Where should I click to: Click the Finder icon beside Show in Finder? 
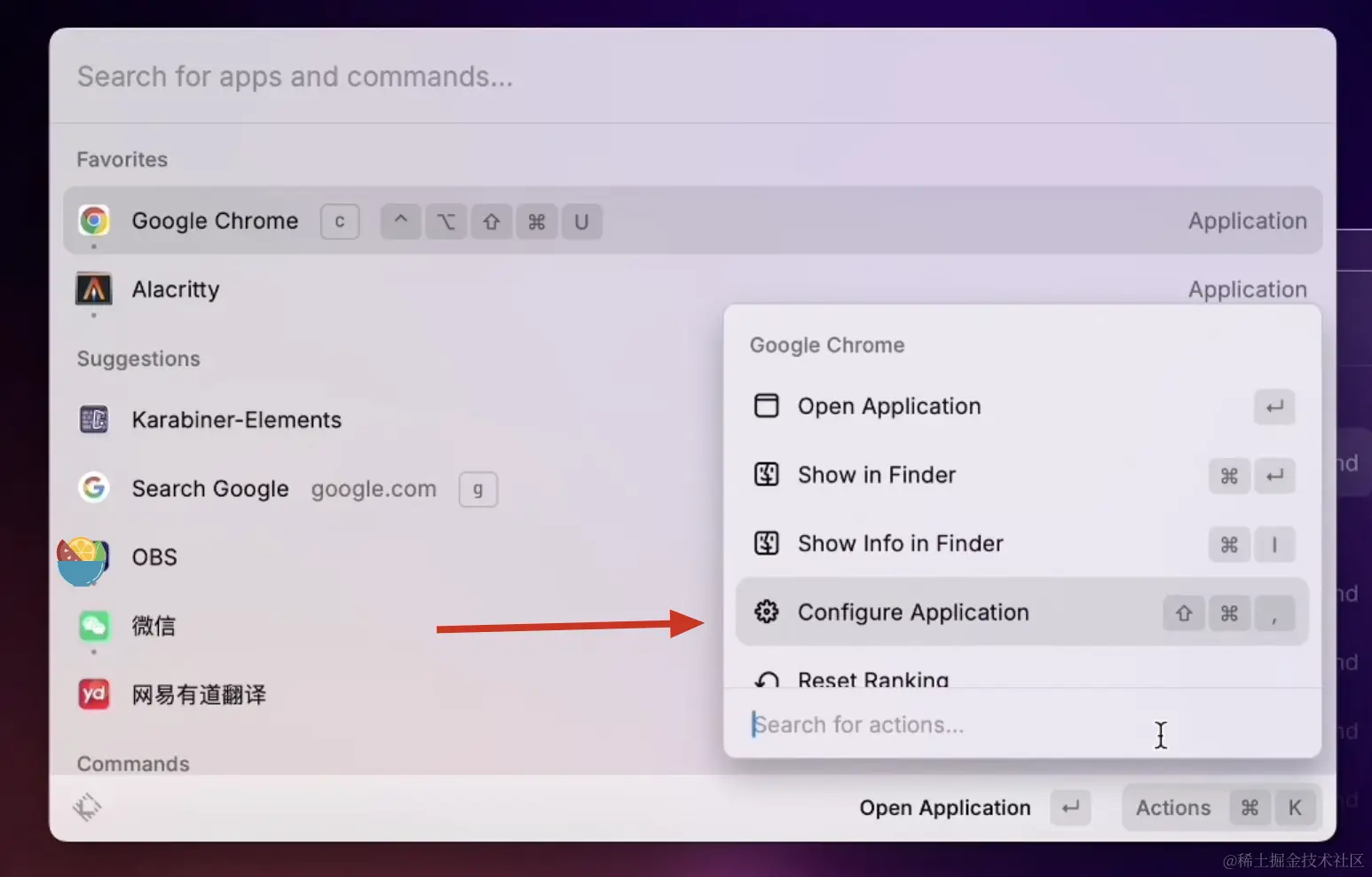[x=766, y=474]
